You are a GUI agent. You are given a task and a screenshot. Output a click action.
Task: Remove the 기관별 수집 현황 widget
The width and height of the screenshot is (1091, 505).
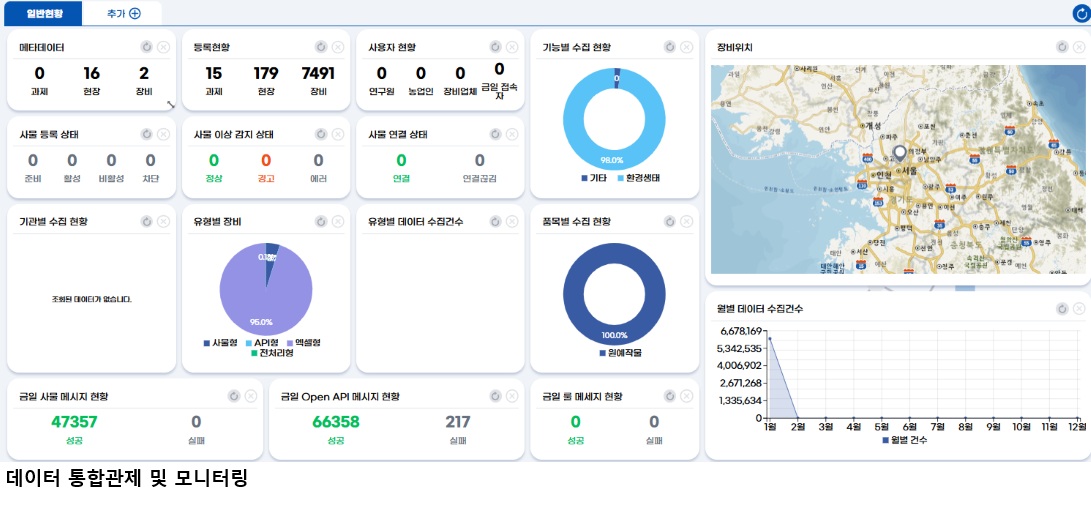pos(164,221)
